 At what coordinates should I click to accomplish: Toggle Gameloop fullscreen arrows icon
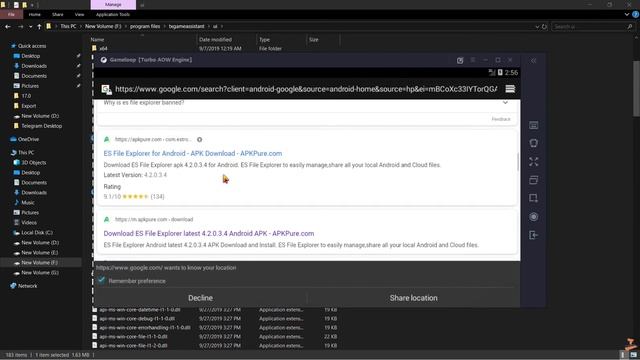click(533, 162)
